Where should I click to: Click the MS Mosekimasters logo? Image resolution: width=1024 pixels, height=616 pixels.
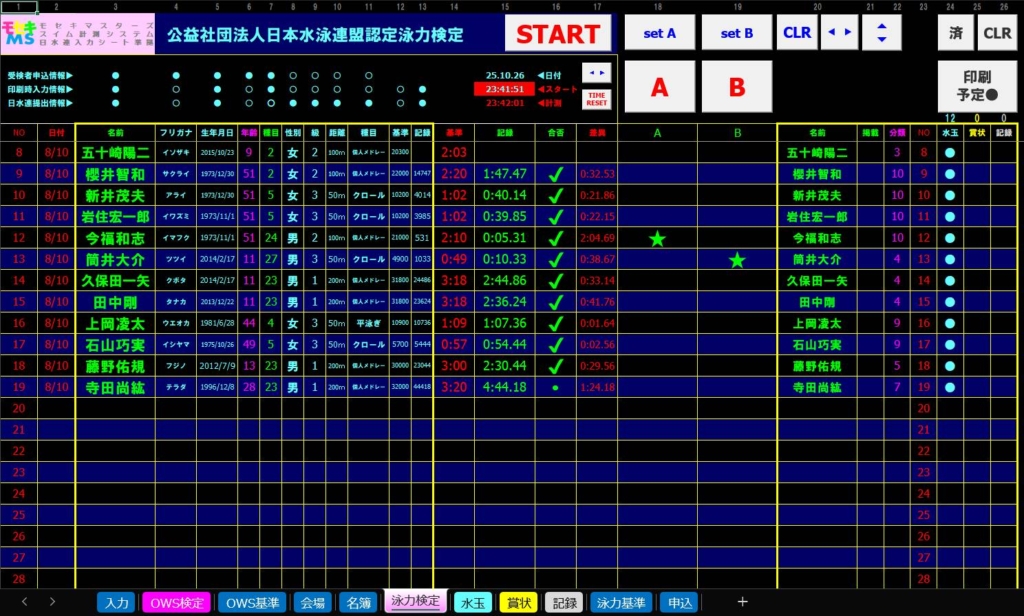point(19,34)
